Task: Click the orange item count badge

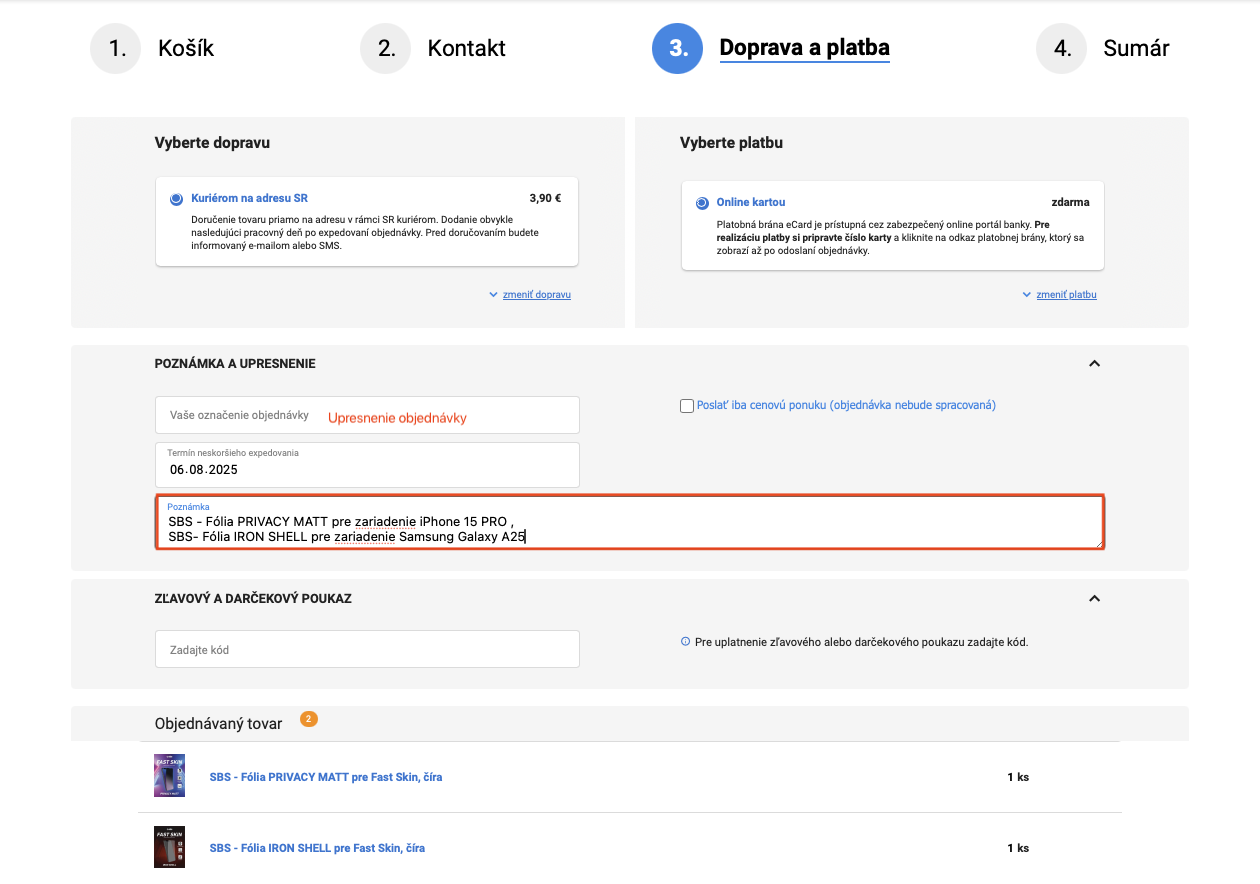Action: coord(308,719)
